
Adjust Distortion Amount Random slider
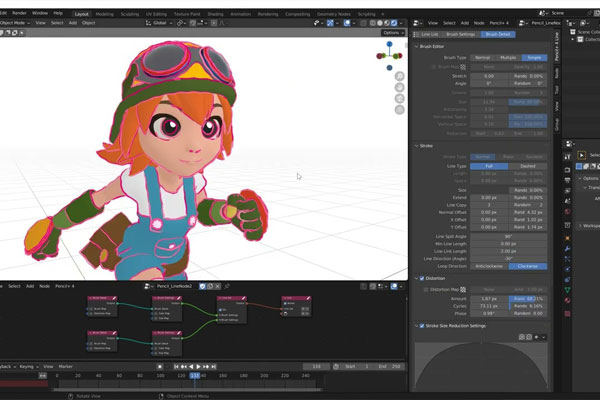(528, 299)
